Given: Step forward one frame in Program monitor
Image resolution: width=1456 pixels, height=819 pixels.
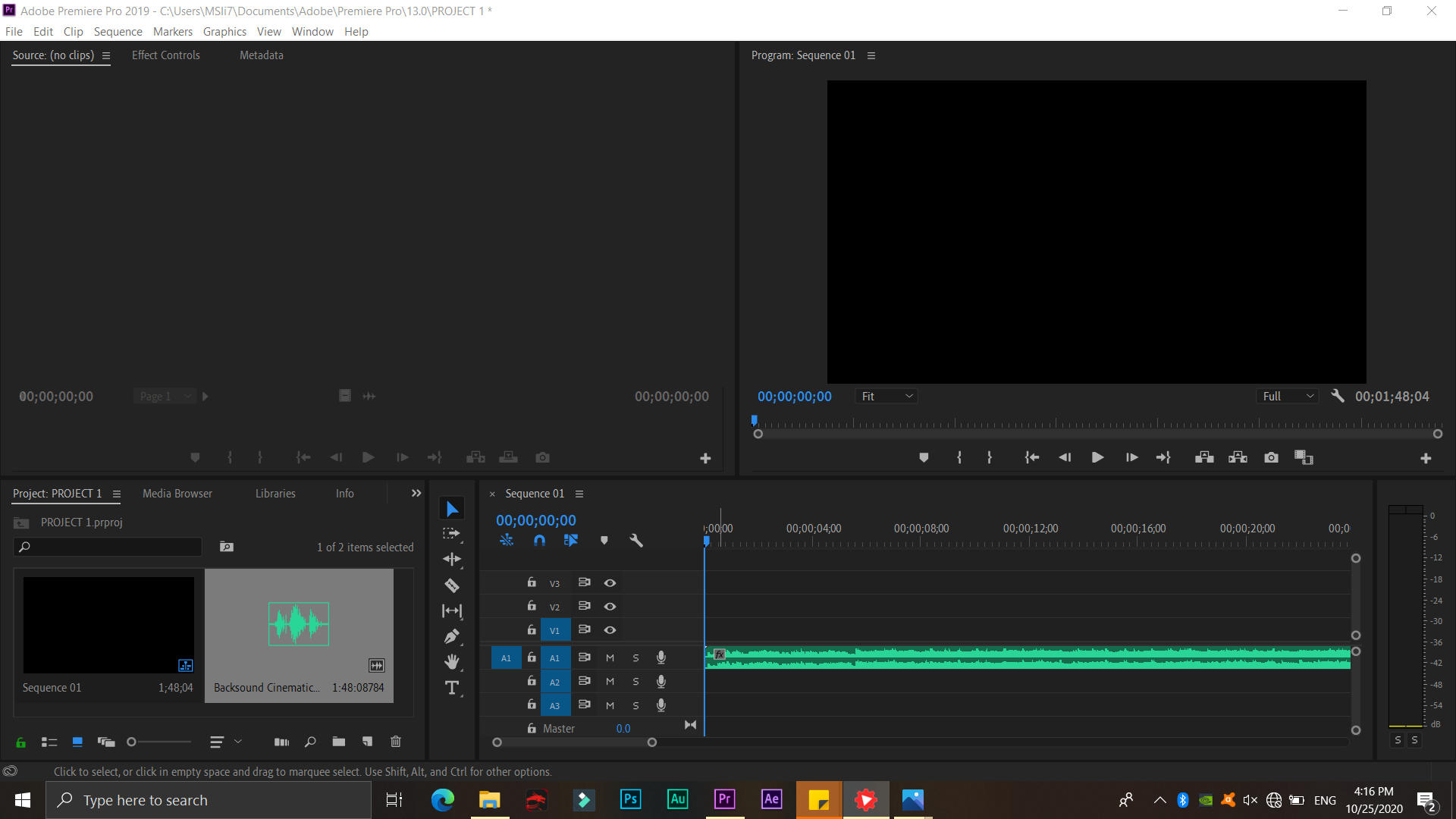Looking at the screenshot, I should tap(1131, 458).
